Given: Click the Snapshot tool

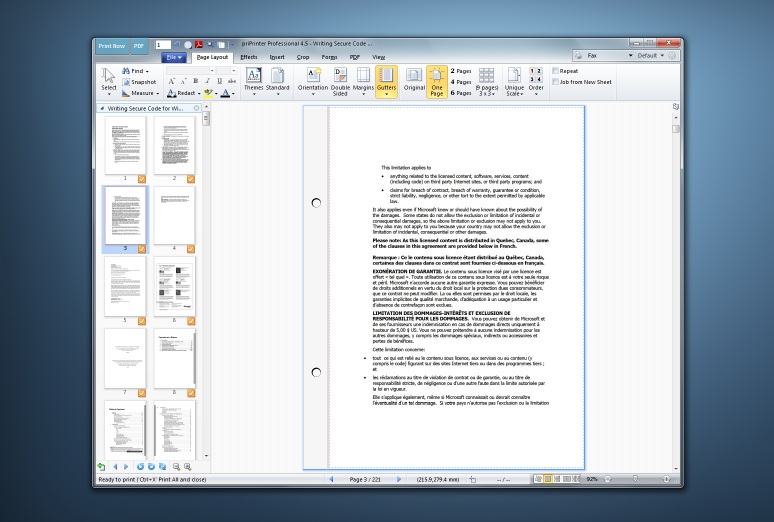Looking at the screenshot, I should [x=139, y=82].
